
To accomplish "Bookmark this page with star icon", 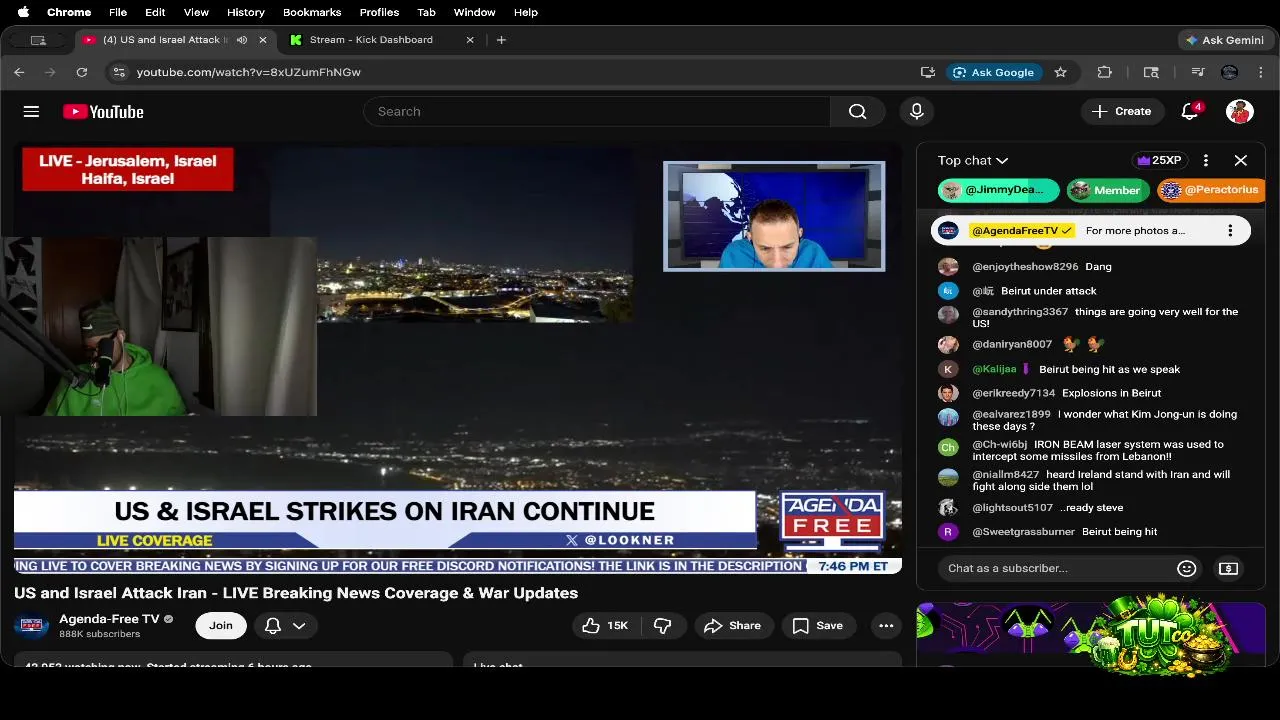I will click(x=1061, y=72).
